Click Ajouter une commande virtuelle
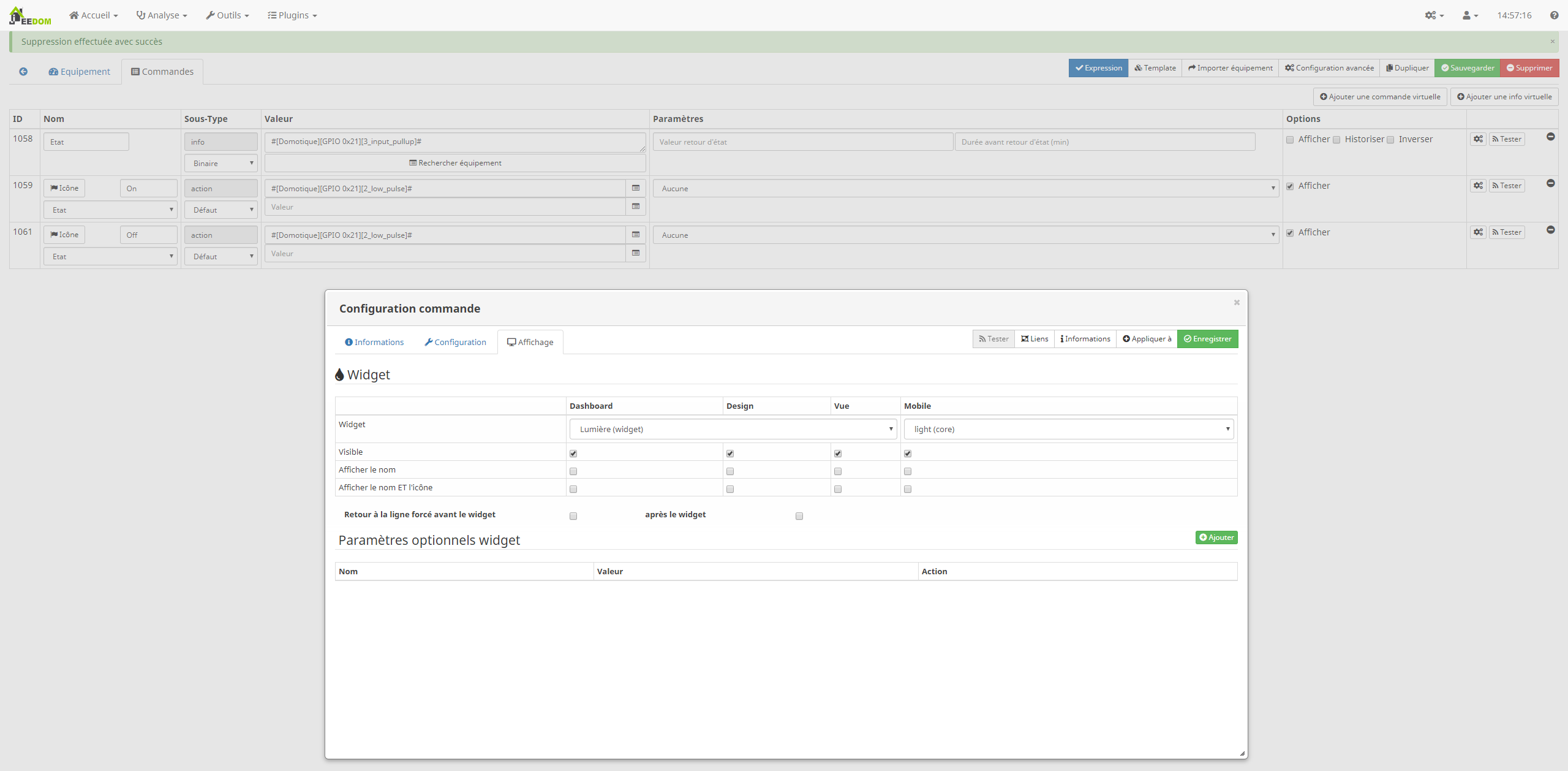Screen dimensions: 1568x771 tap(1380, 97)
